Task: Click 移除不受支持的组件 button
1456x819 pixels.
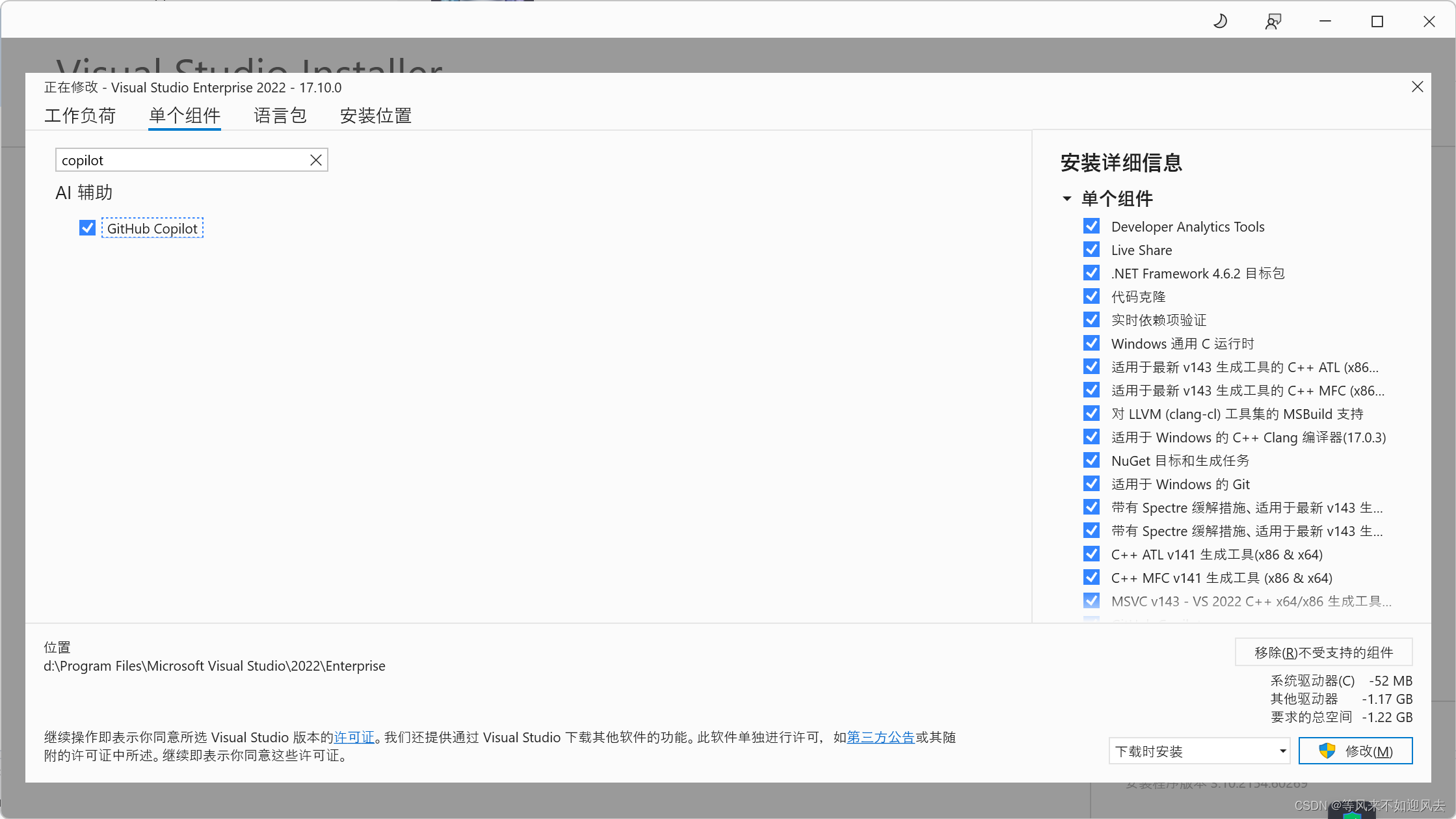Action: [1323, 652]
